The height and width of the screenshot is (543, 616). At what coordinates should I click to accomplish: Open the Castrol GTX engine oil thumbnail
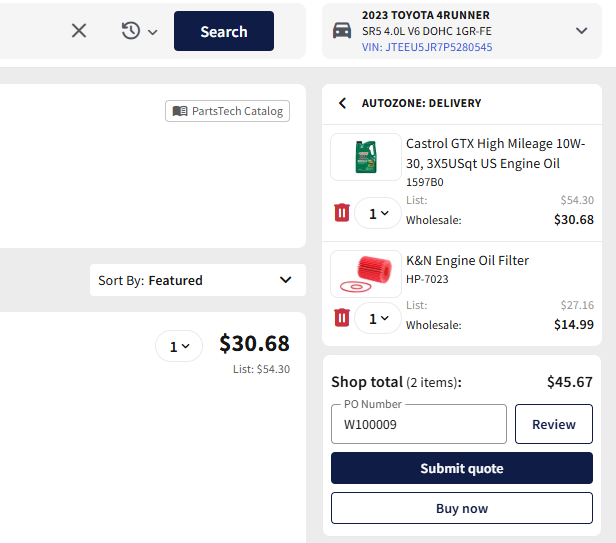click(366, 157)
